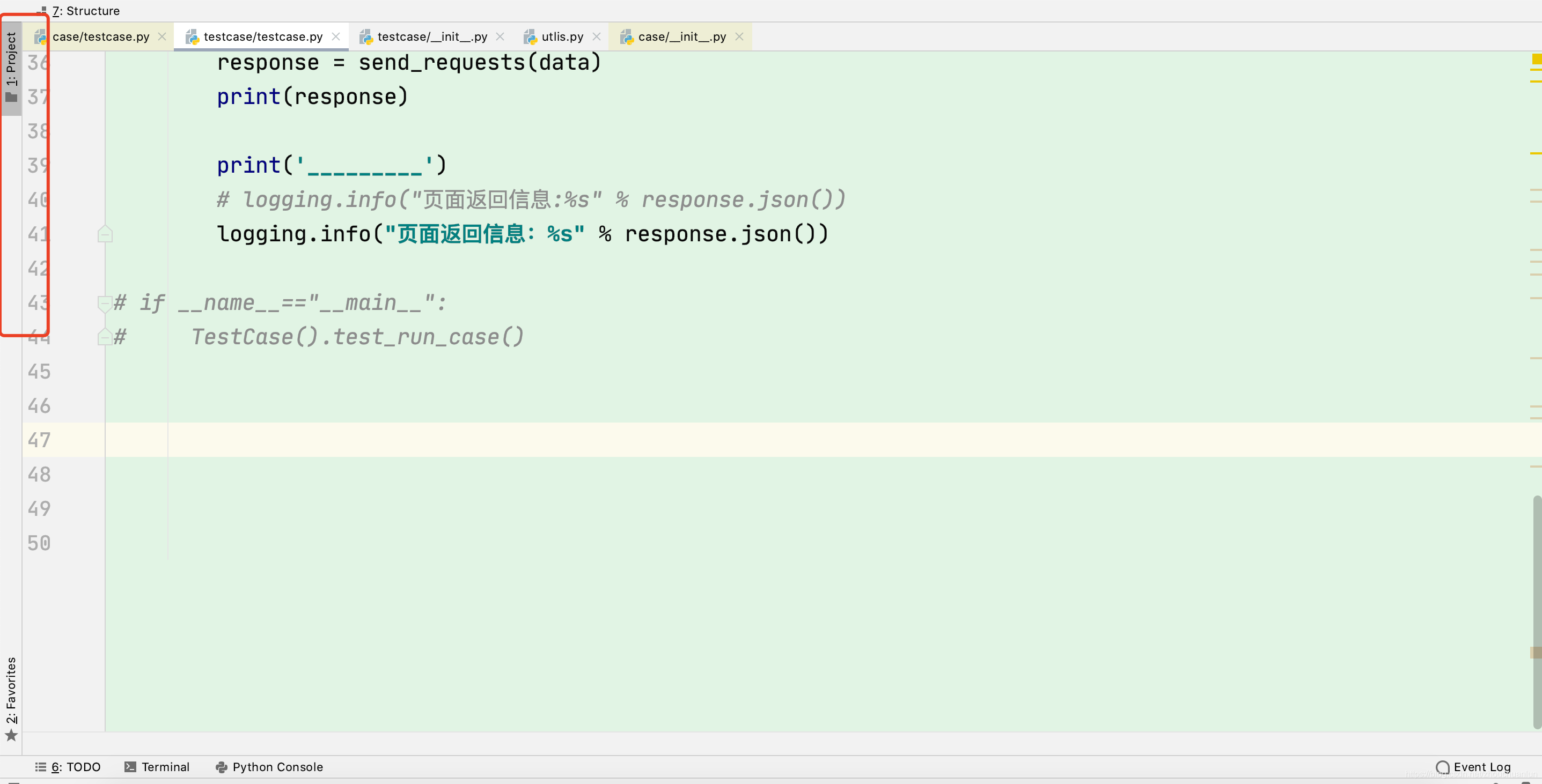Close the case/testcase.py tab
Screen dimensions: 1542x784
point(162,36)
